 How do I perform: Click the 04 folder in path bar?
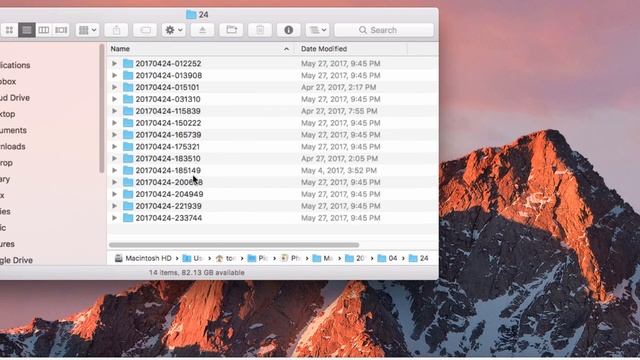(x=387, y=258)
